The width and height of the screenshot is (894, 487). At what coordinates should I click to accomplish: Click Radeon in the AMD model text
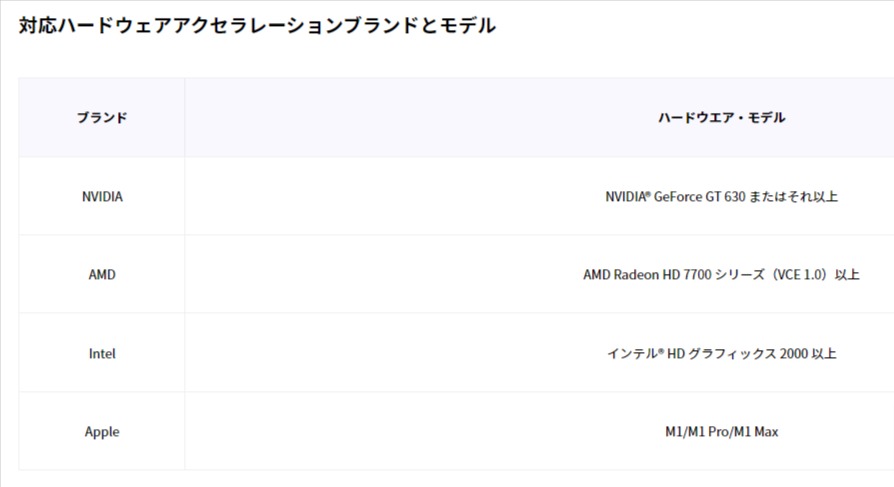[x=636, y=274]
